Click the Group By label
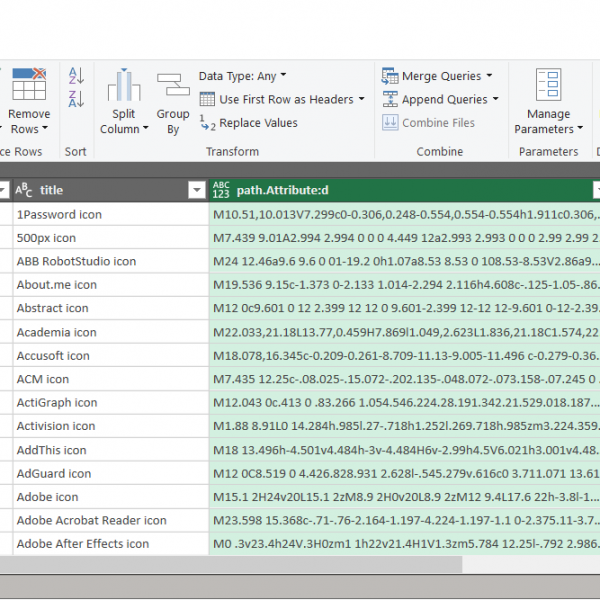 click(173, 121)
